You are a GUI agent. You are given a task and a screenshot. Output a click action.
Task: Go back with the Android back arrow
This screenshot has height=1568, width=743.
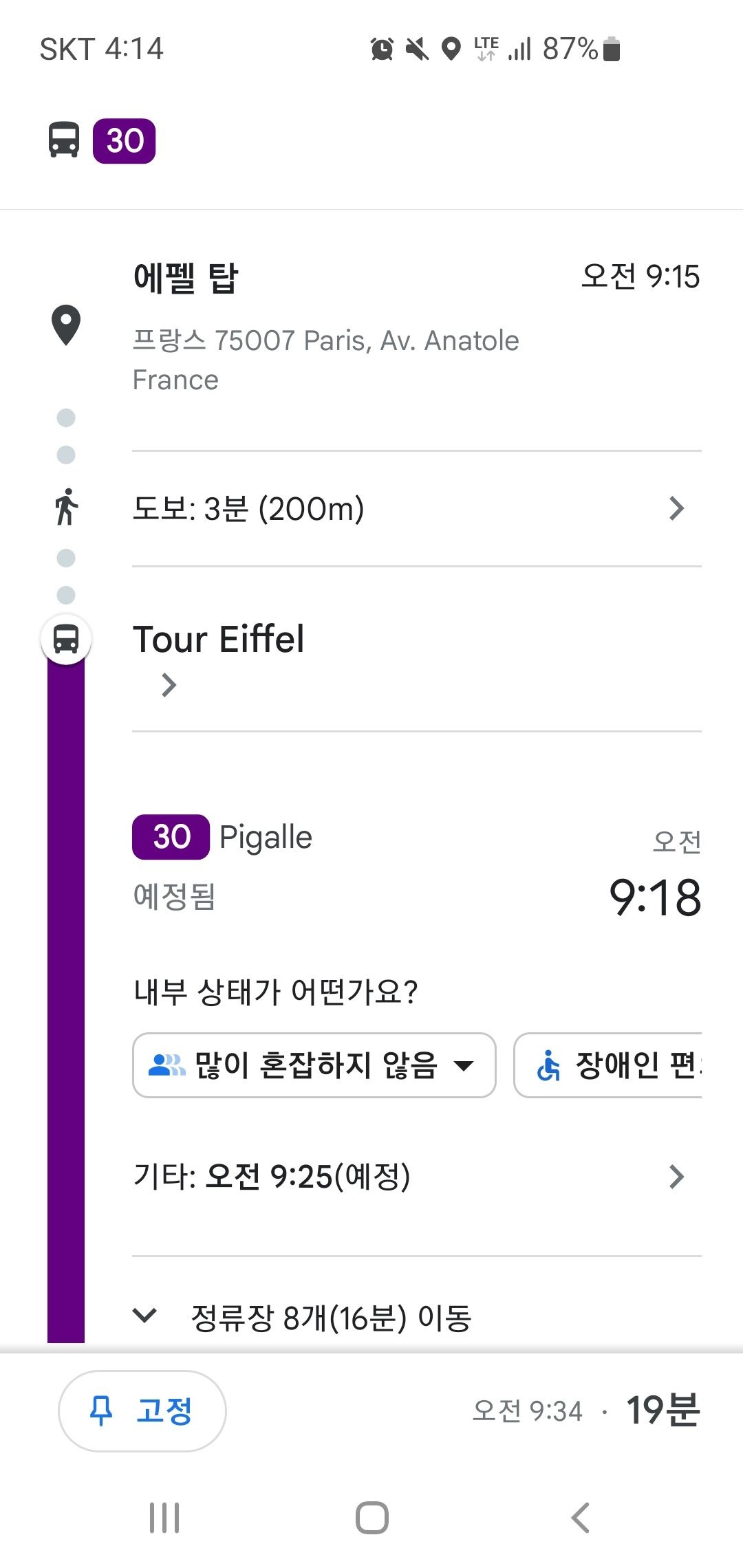click(581, 1518)
